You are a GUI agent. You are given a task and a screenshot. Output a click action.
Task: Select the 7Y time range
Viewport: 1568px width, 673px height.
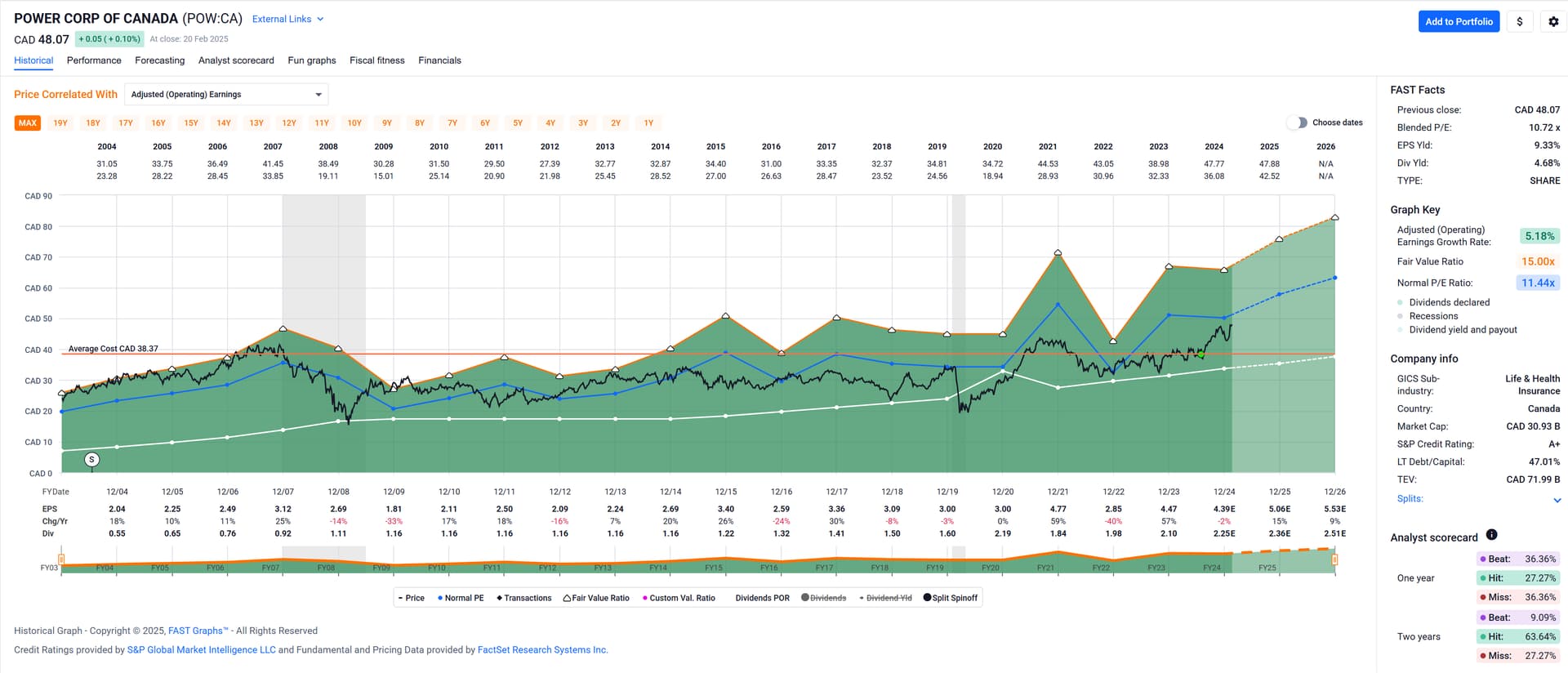point(452,123)
